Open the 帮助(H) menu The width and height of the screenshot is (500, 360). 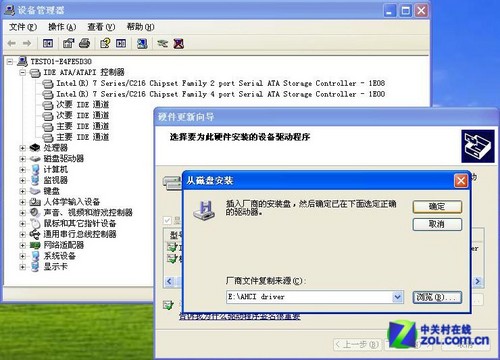click(140, 27)
